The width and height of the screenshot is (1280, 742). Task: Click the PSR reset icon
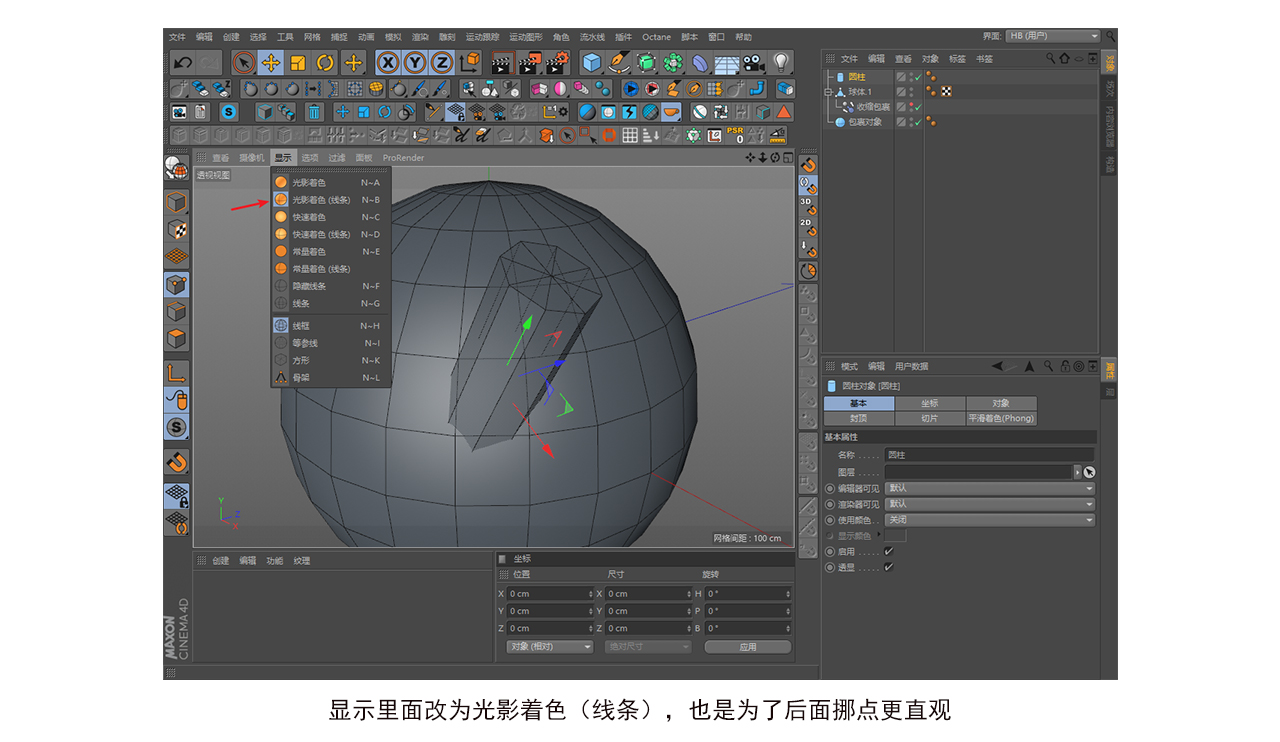[735, 135]
